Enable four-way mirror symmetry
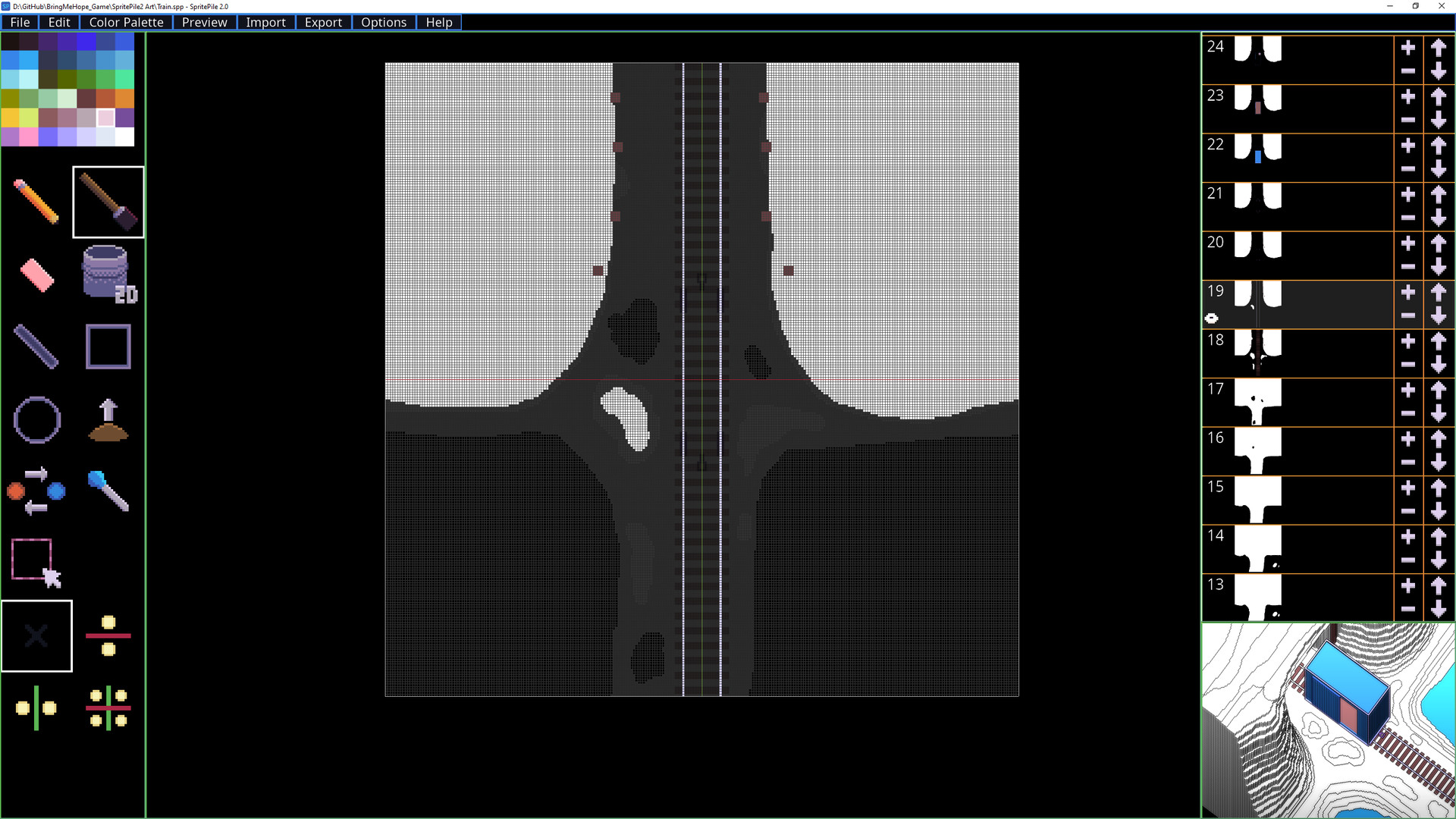Image resolution: width=1456 pixels, height=819 pixels. [x=108, y=708]
